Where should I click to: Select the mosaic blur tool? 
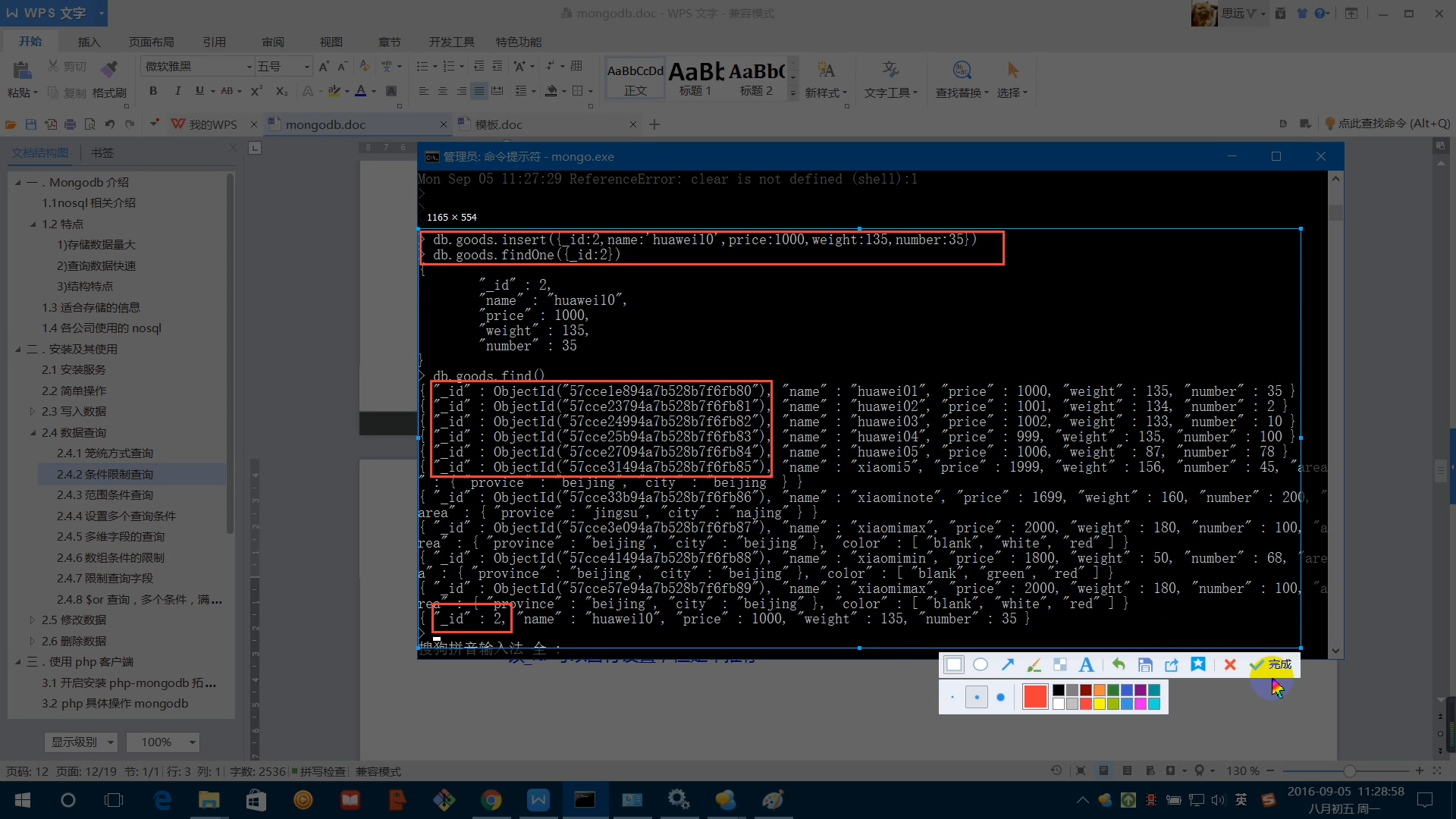pos(1060,665)
